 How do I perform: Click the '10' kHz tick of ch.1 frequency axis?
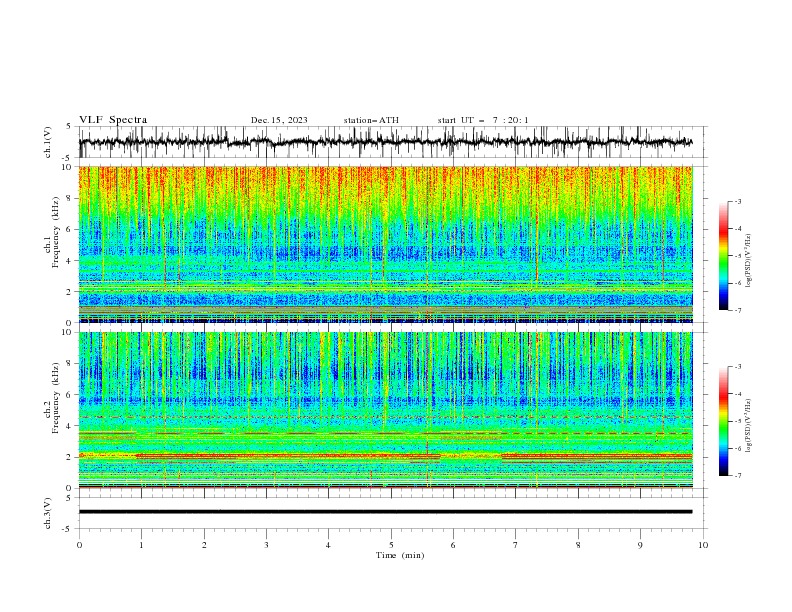[x=69, y=167]
